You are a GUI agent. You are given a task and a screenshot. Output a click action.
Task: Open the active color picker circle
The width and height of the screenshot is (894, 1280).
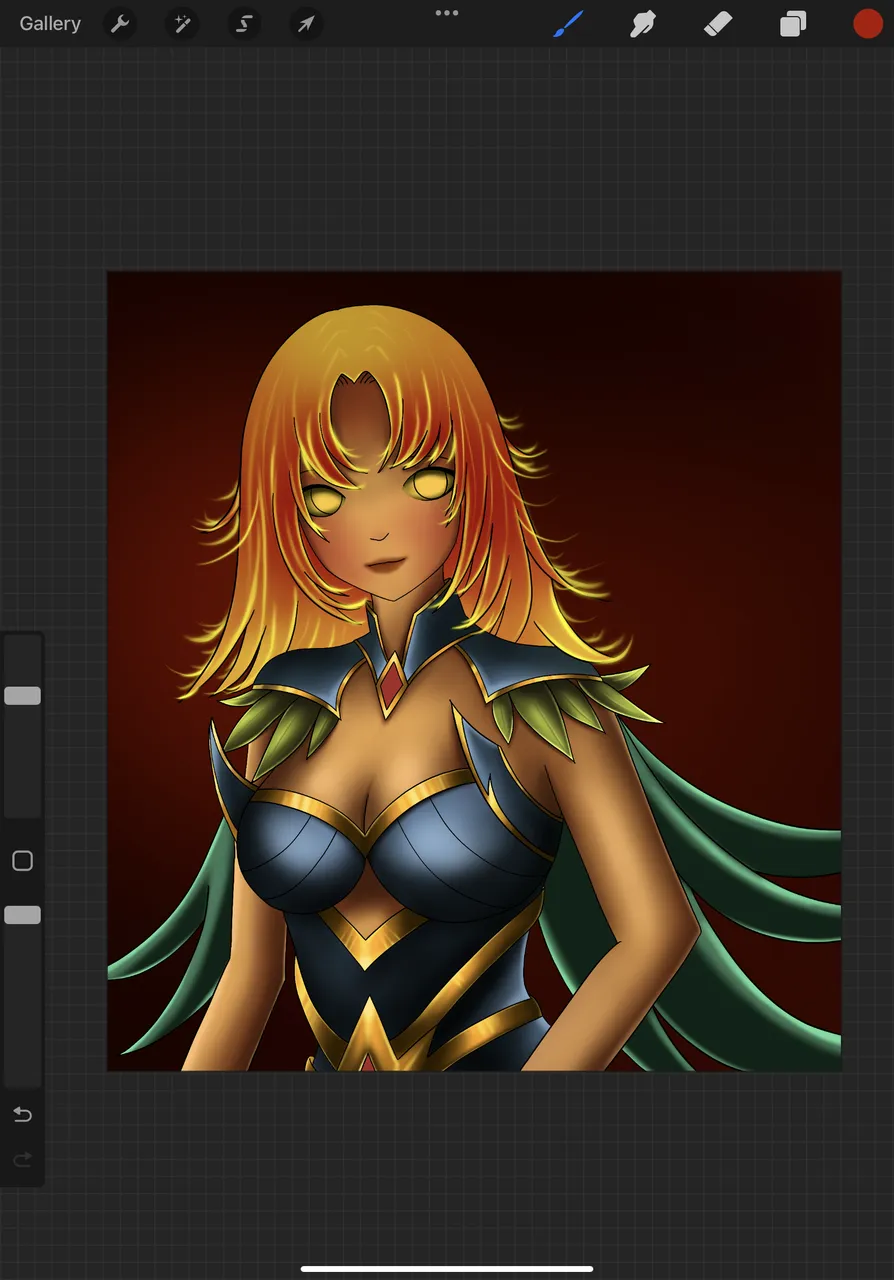coord(867,24)
